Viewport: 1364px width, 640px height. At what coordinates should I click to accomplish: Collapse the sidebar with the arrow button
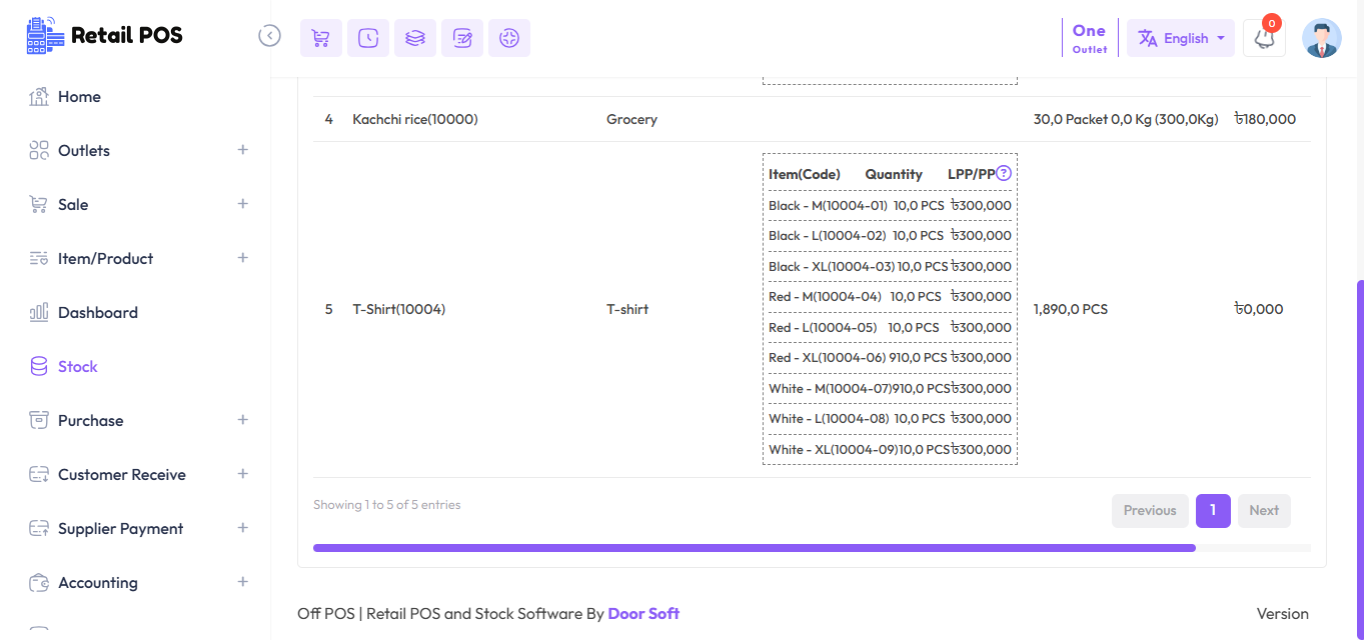(x=269, y=36)
